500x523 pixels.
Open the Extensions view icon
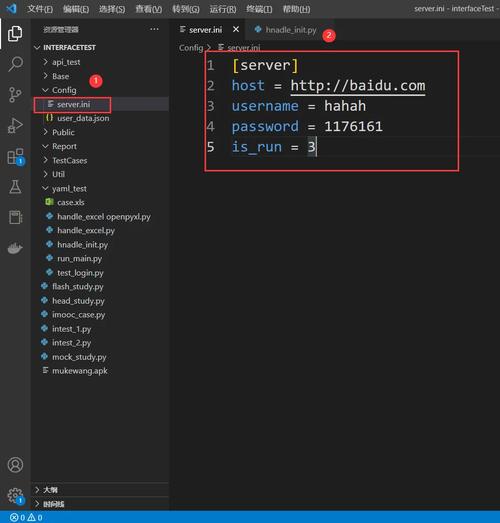click(x=15, y=157)
